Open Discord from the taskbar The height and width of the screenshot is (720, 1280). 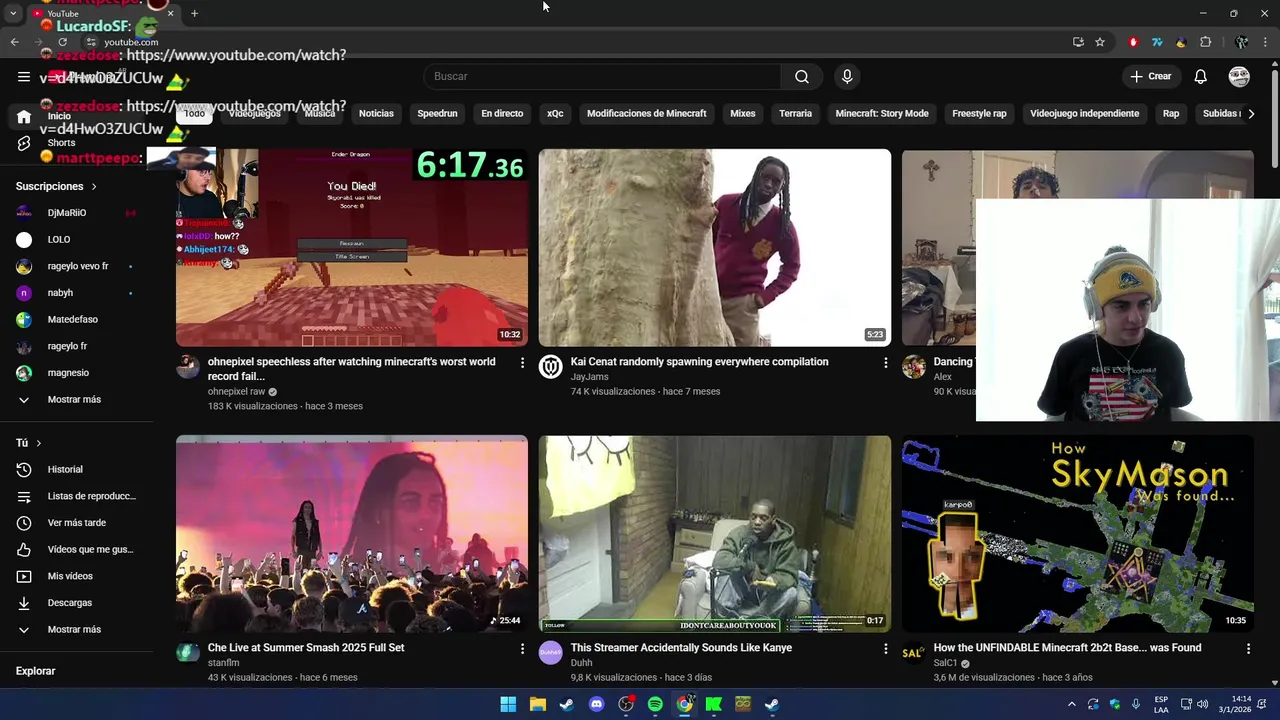(597, 704)
